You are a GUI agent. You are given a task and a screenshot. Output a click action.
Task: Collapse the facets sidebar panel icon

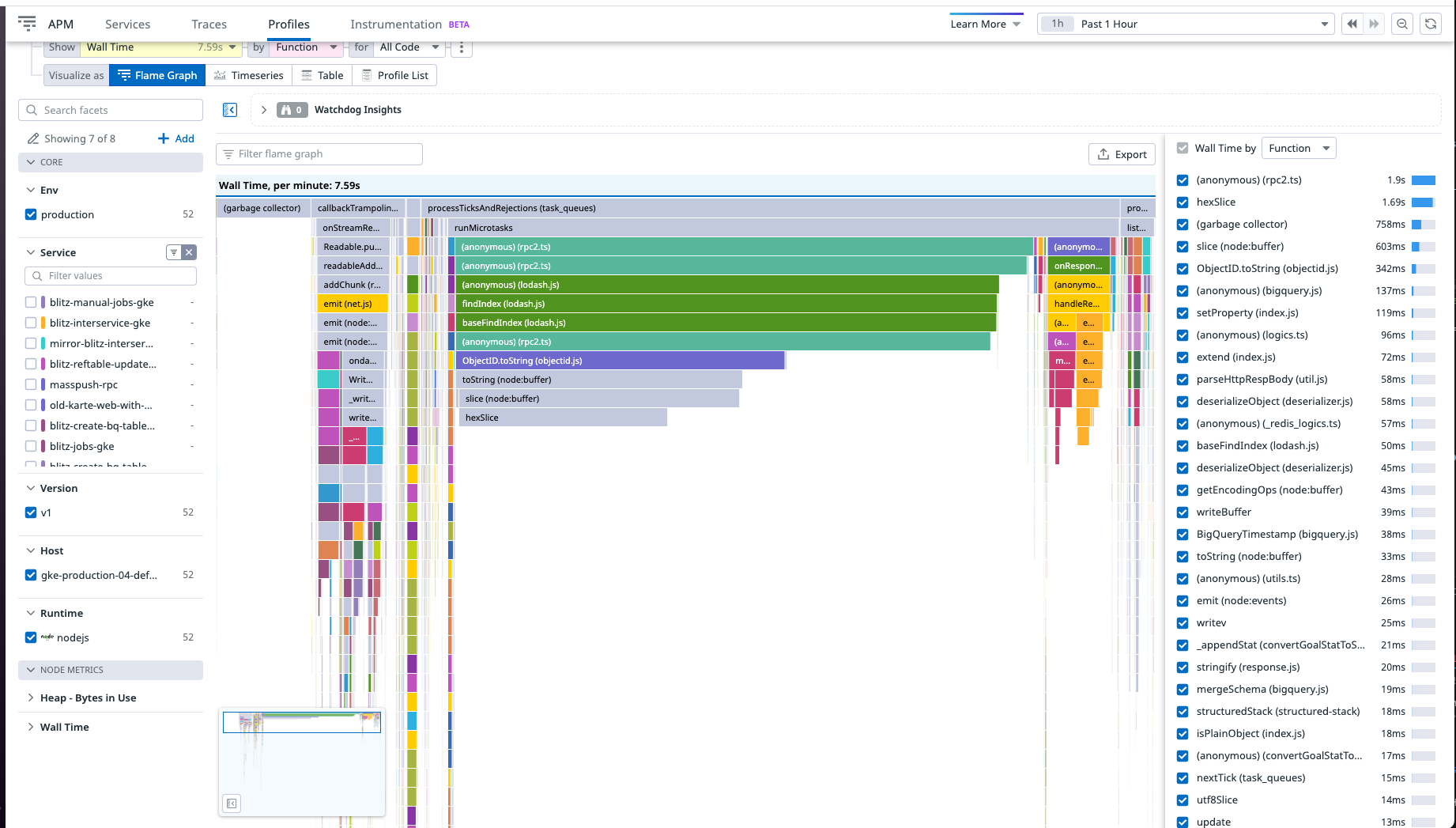pos(230,110)
